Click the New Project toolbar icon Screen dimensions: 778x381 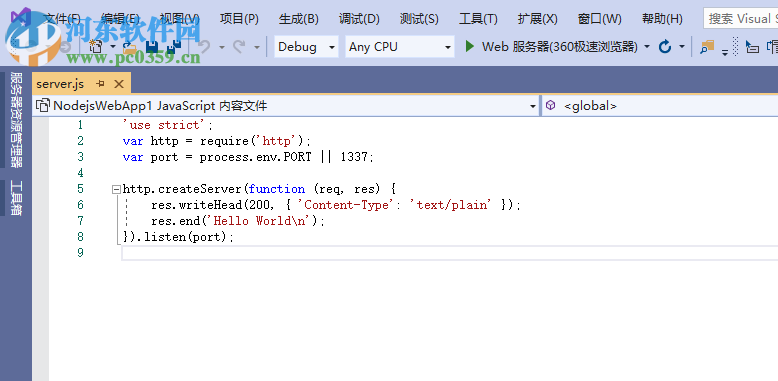[x=96, y=47]
